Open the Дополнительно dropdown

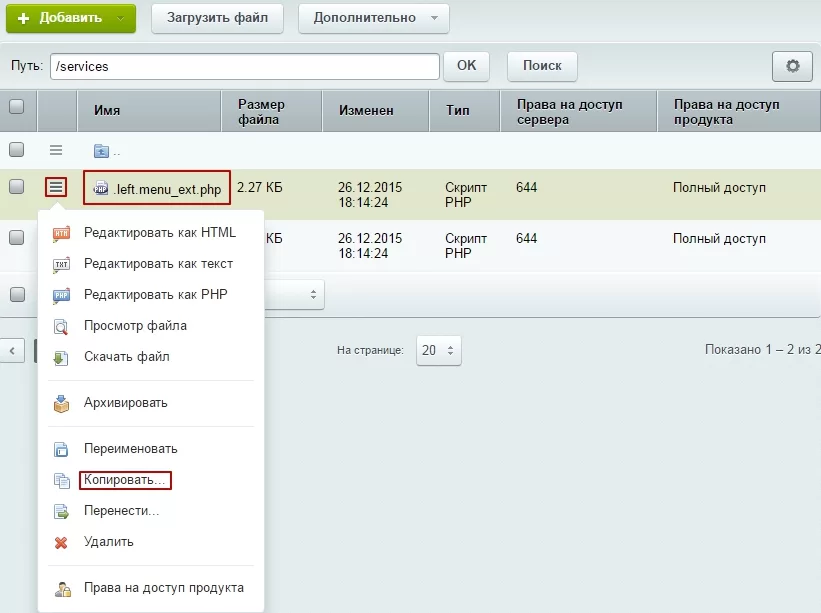[373, 18]
